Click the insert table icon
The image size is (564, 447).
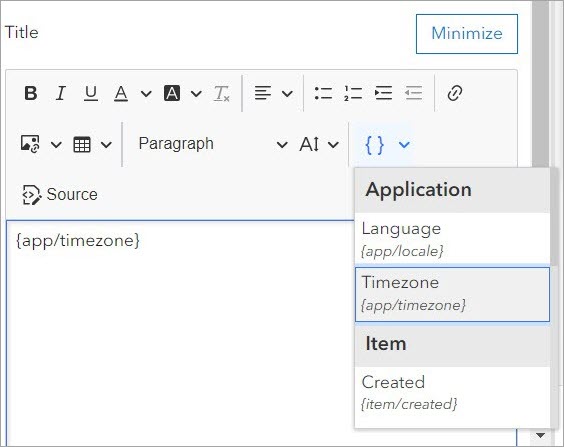82,145
